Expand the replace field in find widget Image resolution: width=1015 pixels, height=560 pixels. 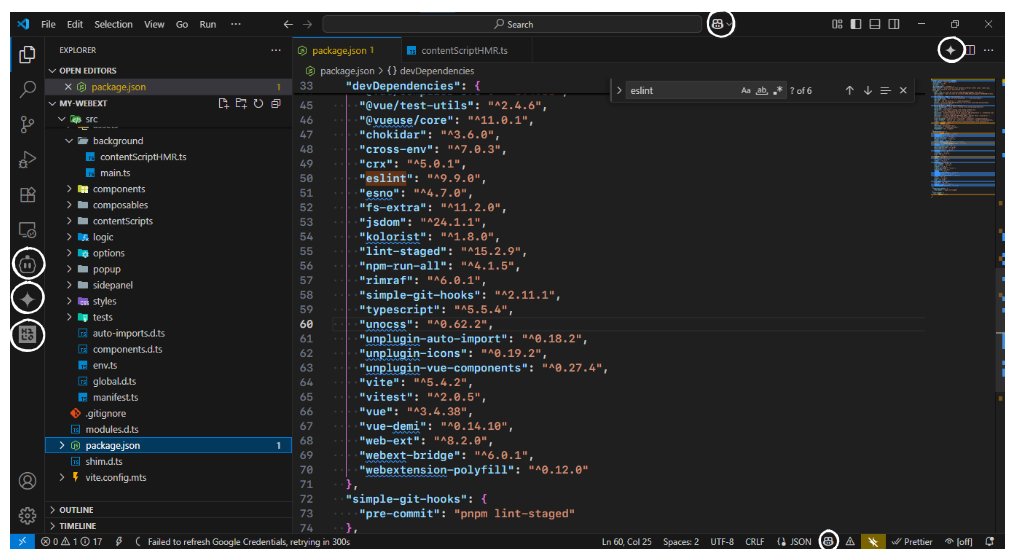[x=619, y=91]
